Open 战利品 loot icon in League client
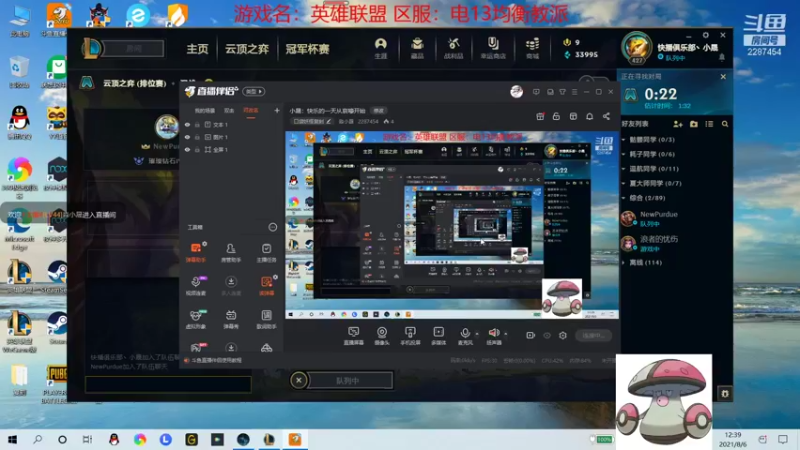This screenshot has width=800, height=450. point(453,48)
